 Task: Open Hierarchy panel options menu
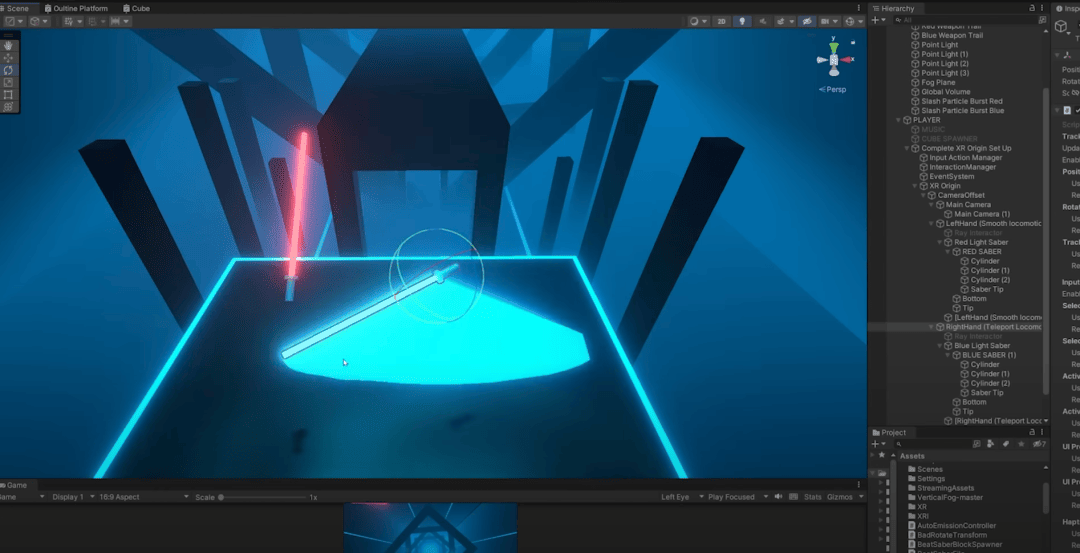click(x=1043, y=8)
